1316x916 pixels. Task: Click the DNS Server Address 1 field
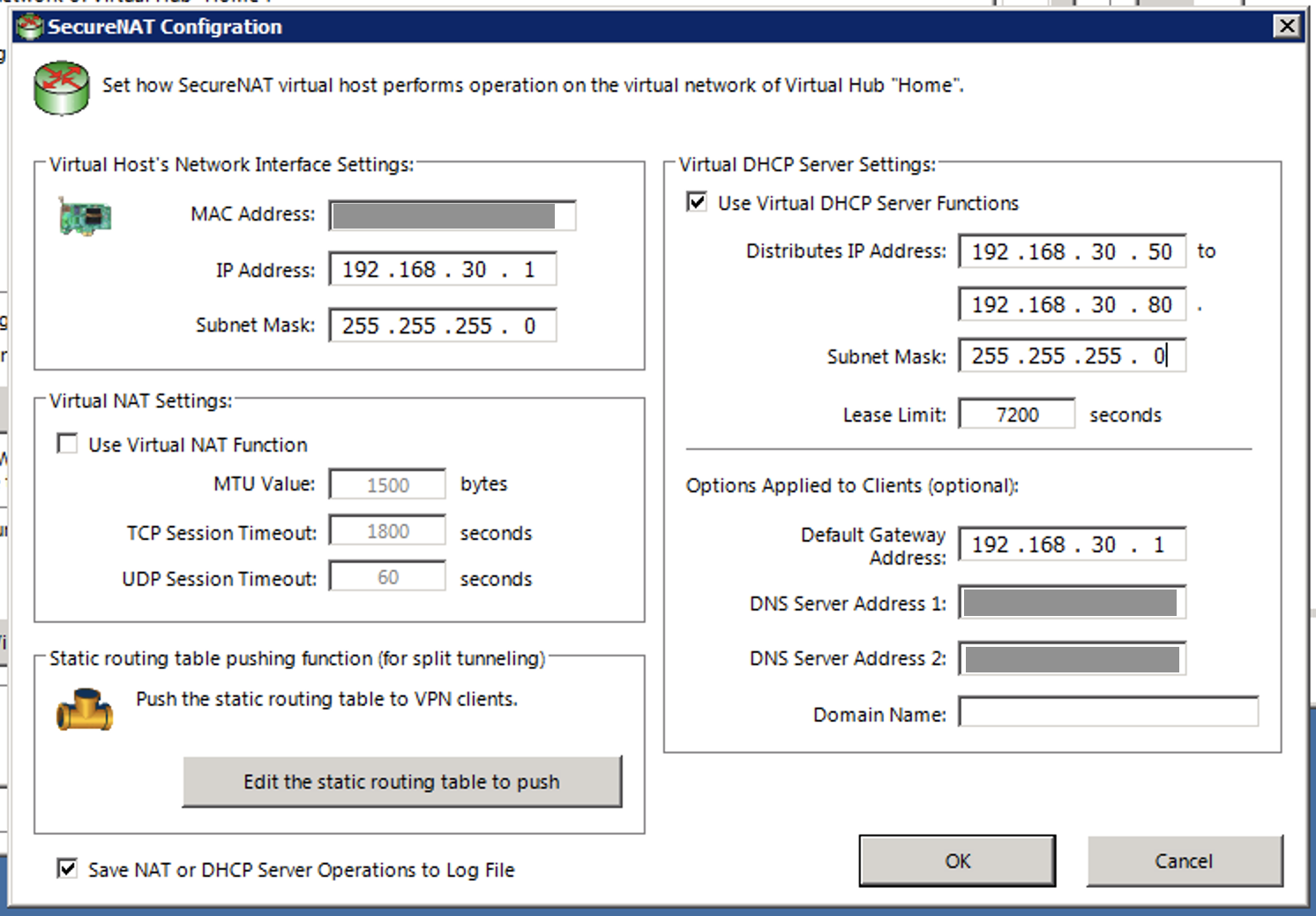tap(1071, 603)
